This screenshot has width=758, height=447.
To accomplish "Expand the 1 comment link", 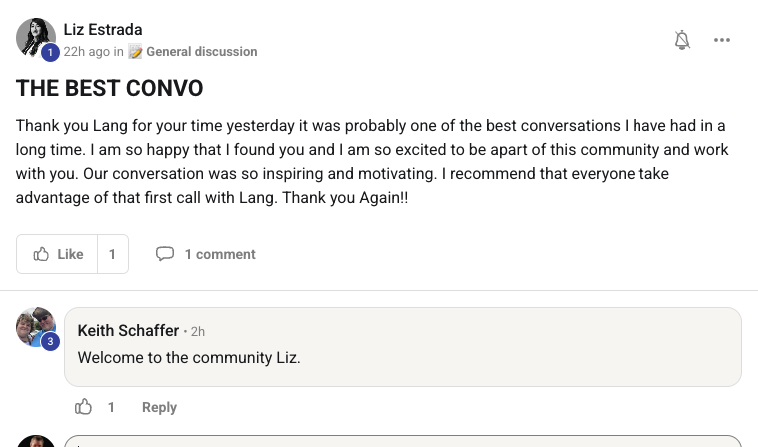I will pos(220,254).
